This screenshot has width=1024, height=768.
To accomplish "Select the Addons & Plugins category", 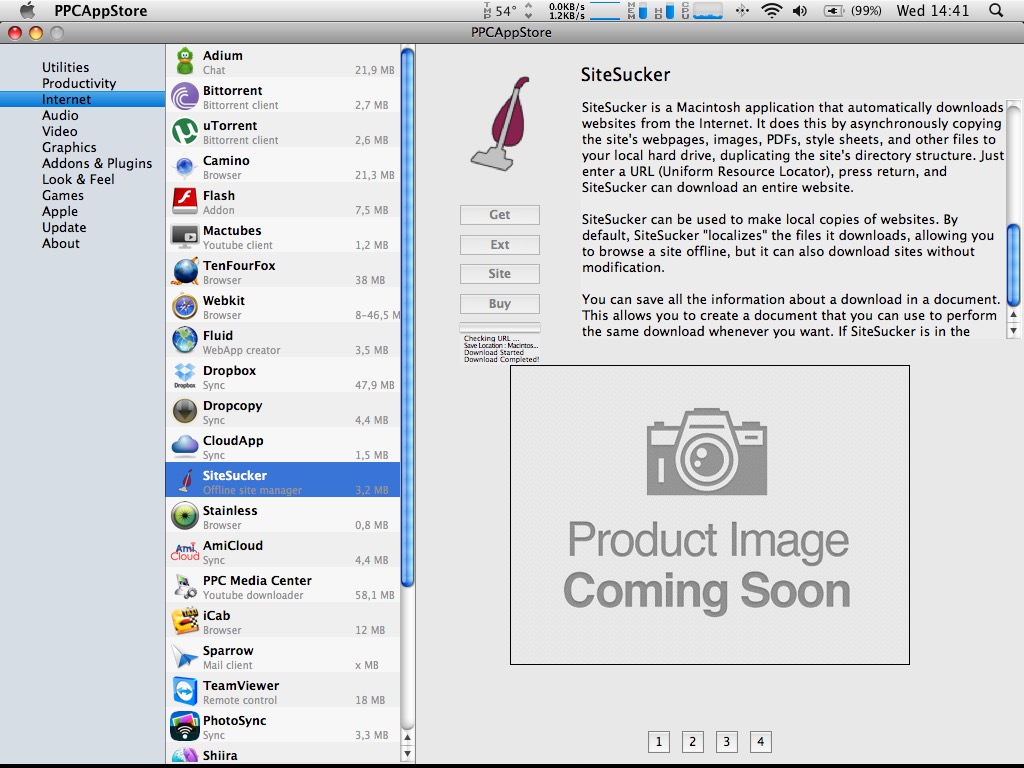I will 97,163.
